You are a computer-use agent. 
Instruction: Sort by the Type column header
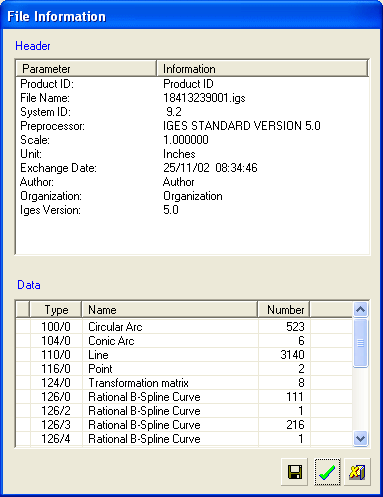pyautogui.click(x=56, y=310)
